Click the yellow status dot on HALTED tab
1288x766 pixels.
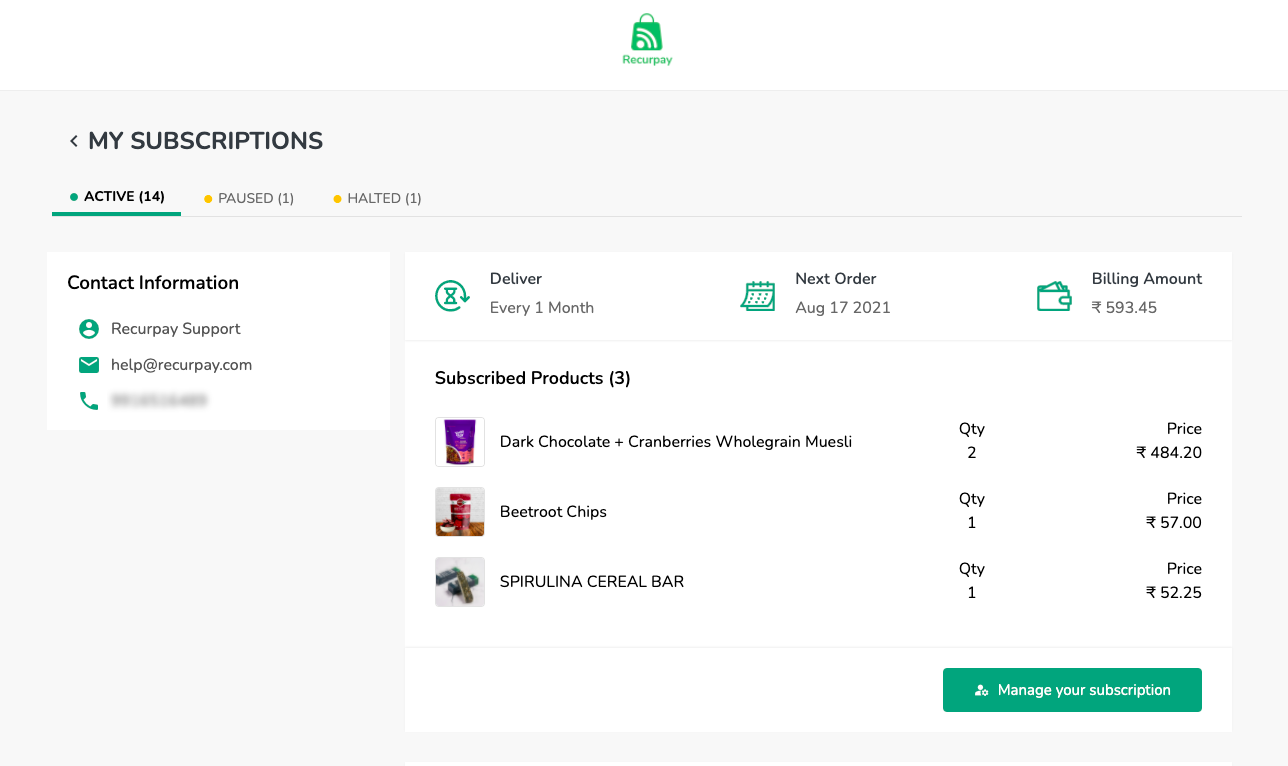click(338, 198)
